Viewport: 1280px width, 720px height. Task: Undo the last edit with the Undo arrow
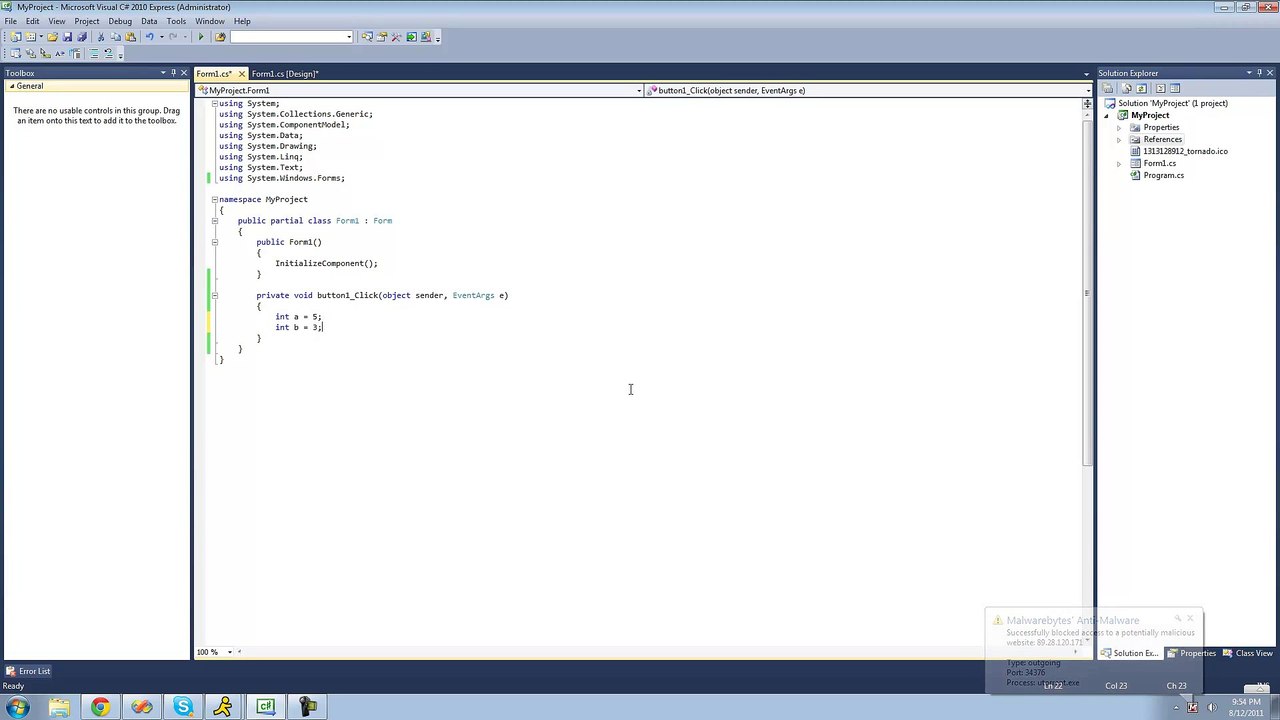[x=150, y=37]
